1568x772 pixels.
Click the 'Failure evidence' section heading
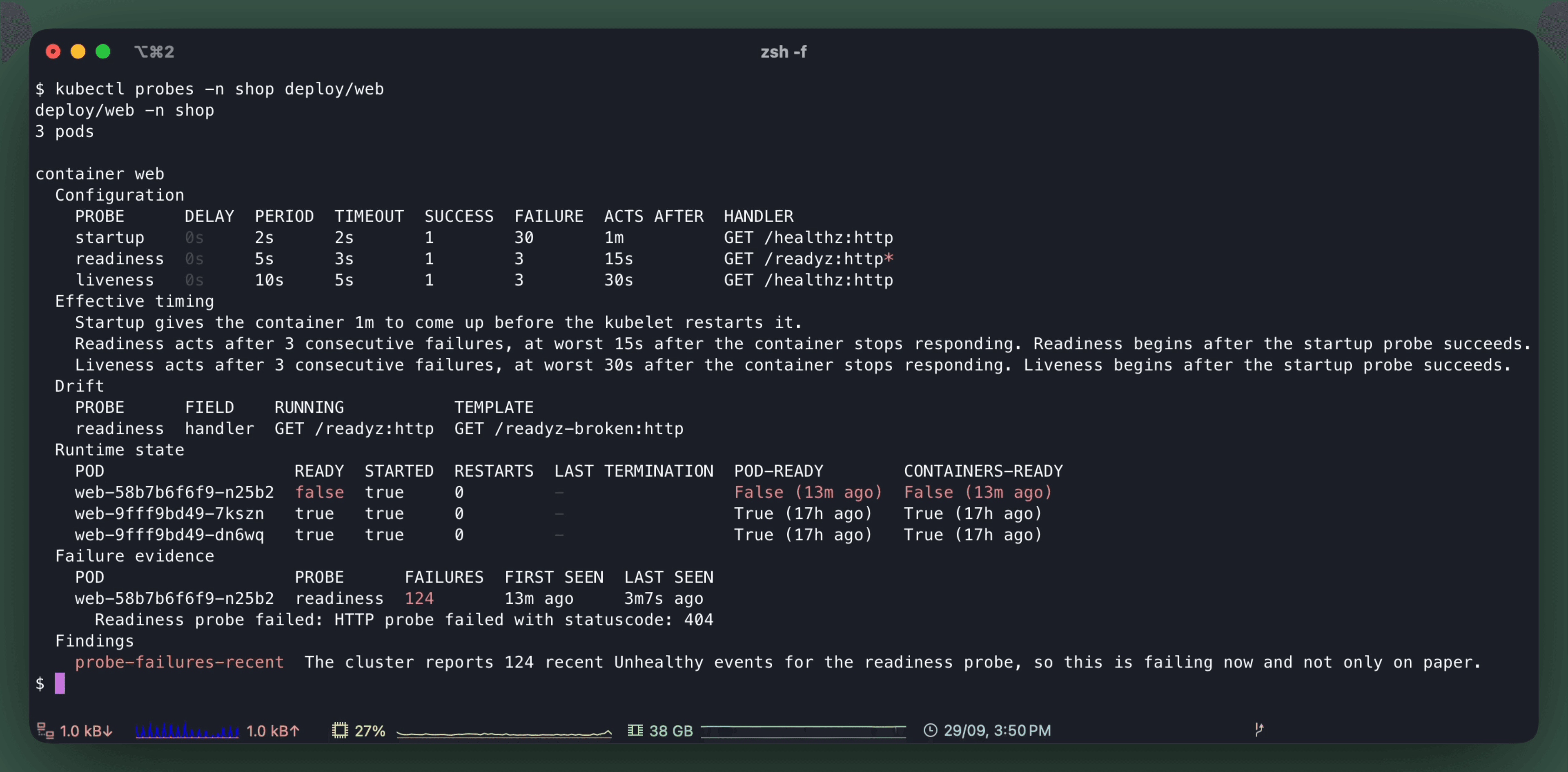click(134, 556)
